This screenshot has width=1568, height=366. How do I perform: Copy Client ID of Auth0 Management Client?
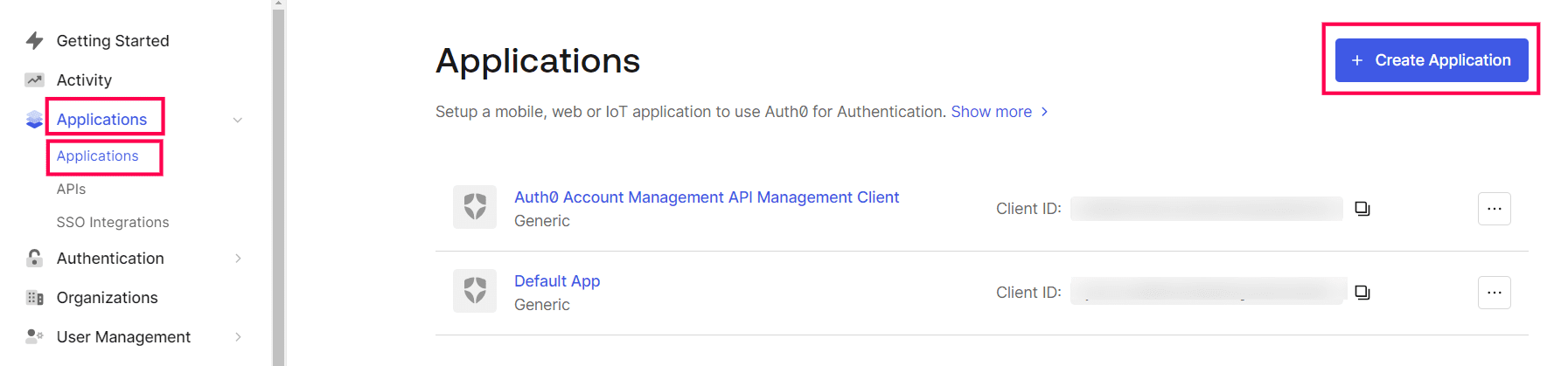(1362, 209)
